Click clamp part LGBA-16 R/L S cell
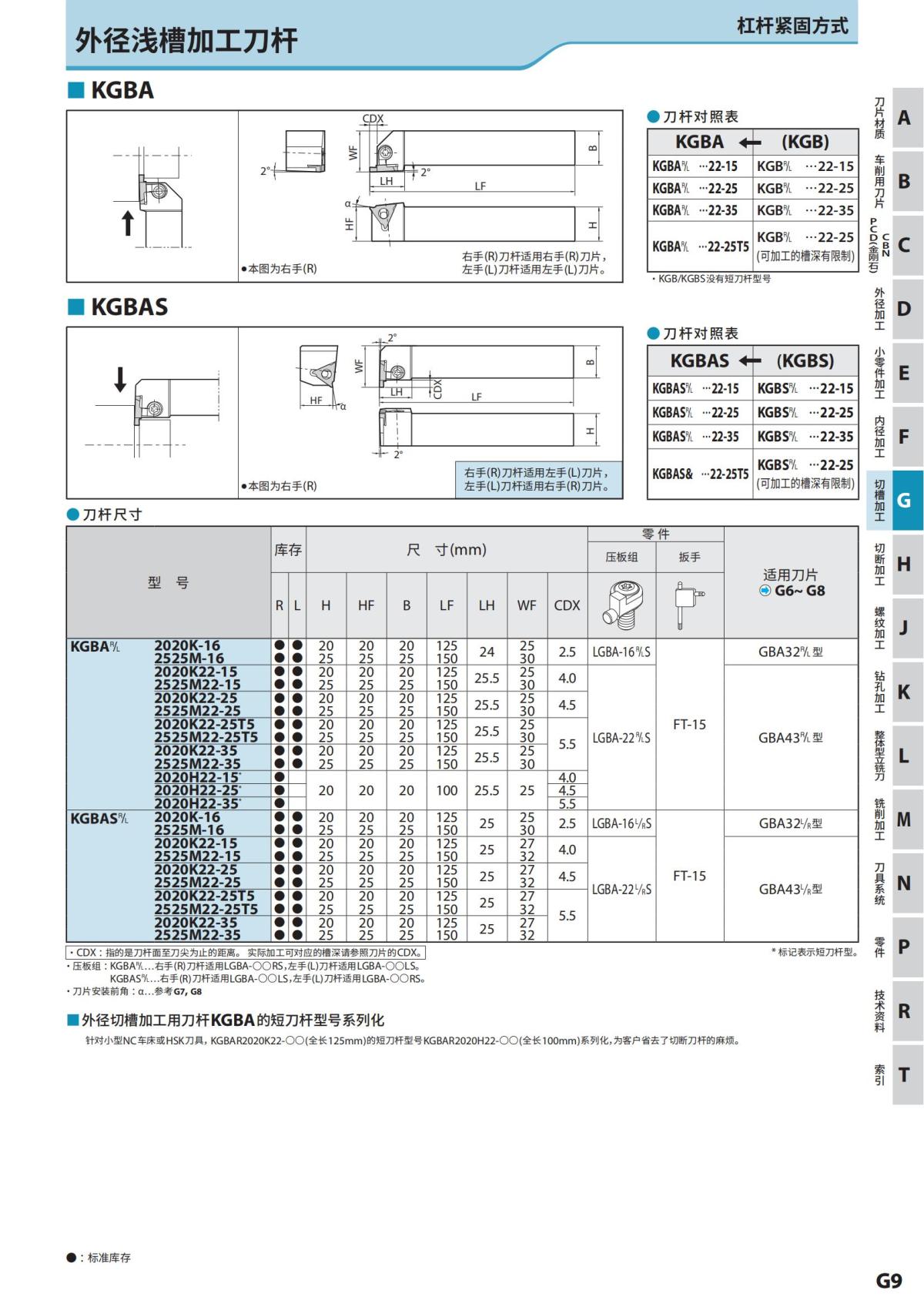 tap(621, 652)
